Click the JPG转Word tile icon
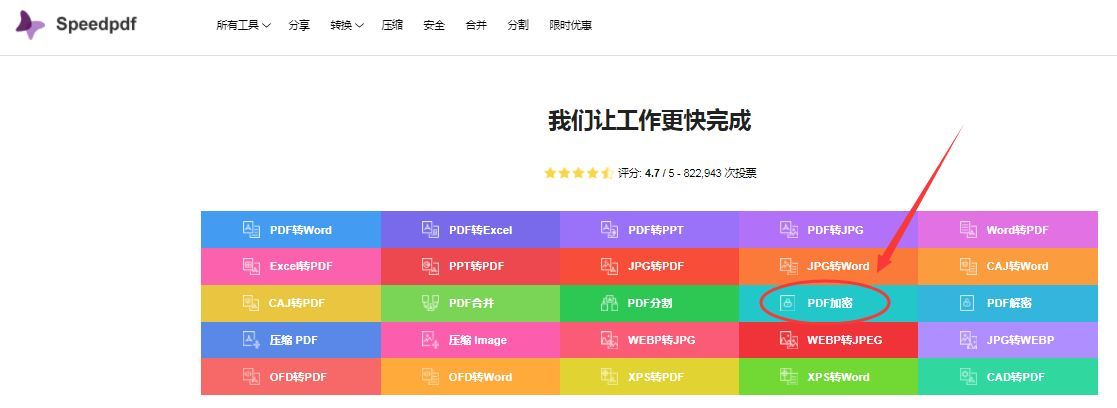Viewport: 1117px width, 408px height. (789, 266)
